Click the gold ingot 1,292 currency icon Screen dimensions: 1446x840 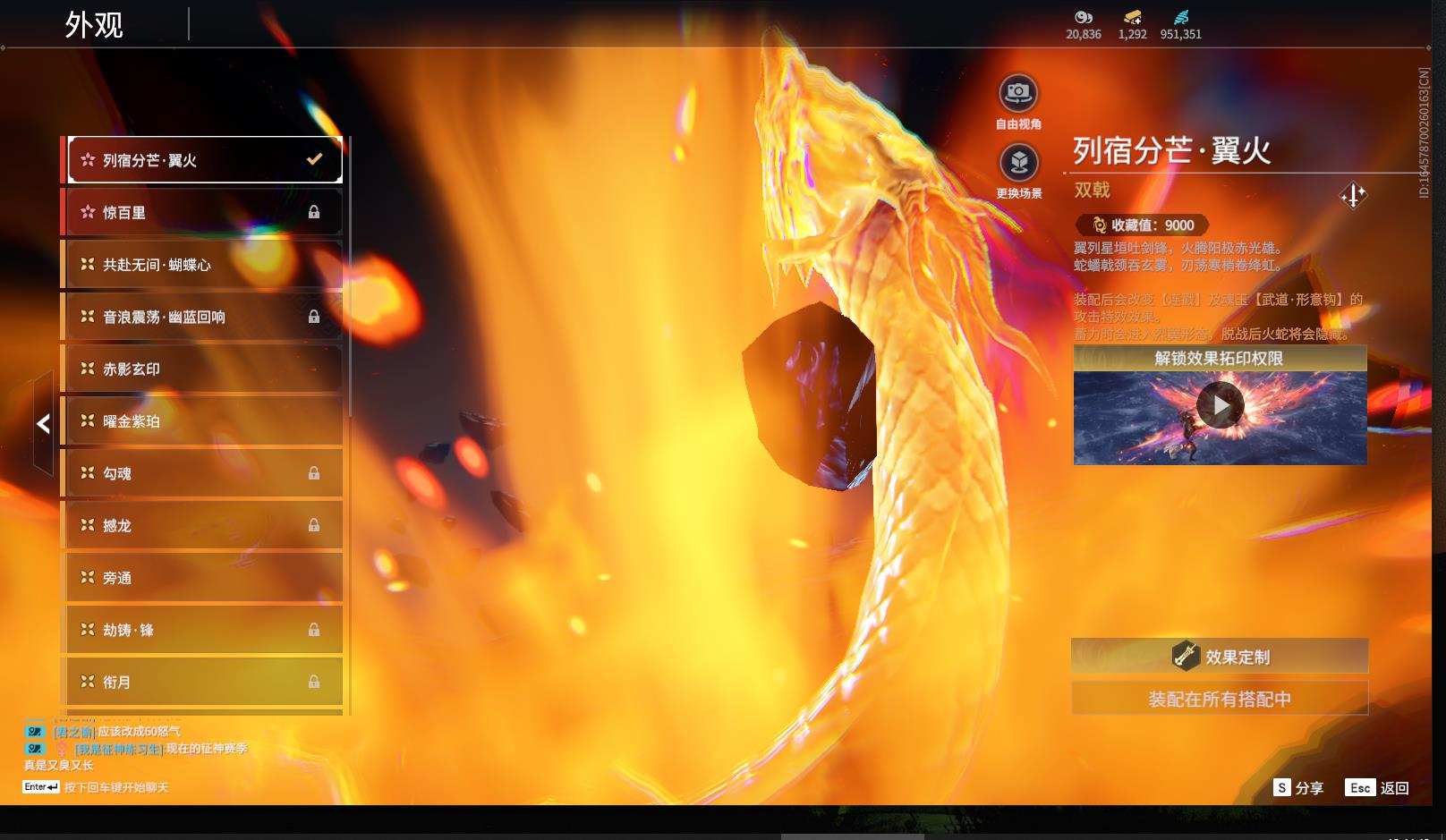coord(1133,17)
